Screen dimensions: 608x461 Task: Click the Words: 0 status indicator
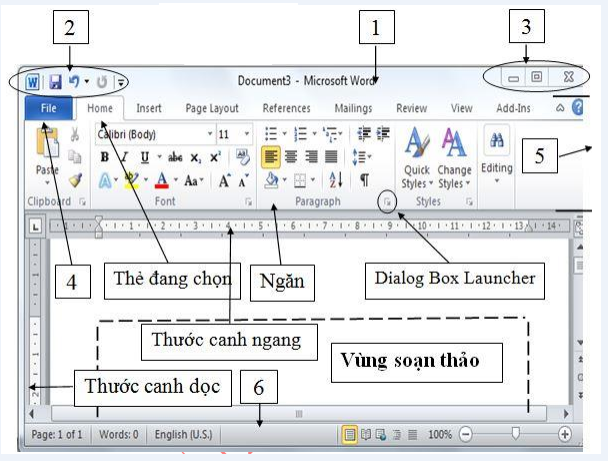pos(119,435)
